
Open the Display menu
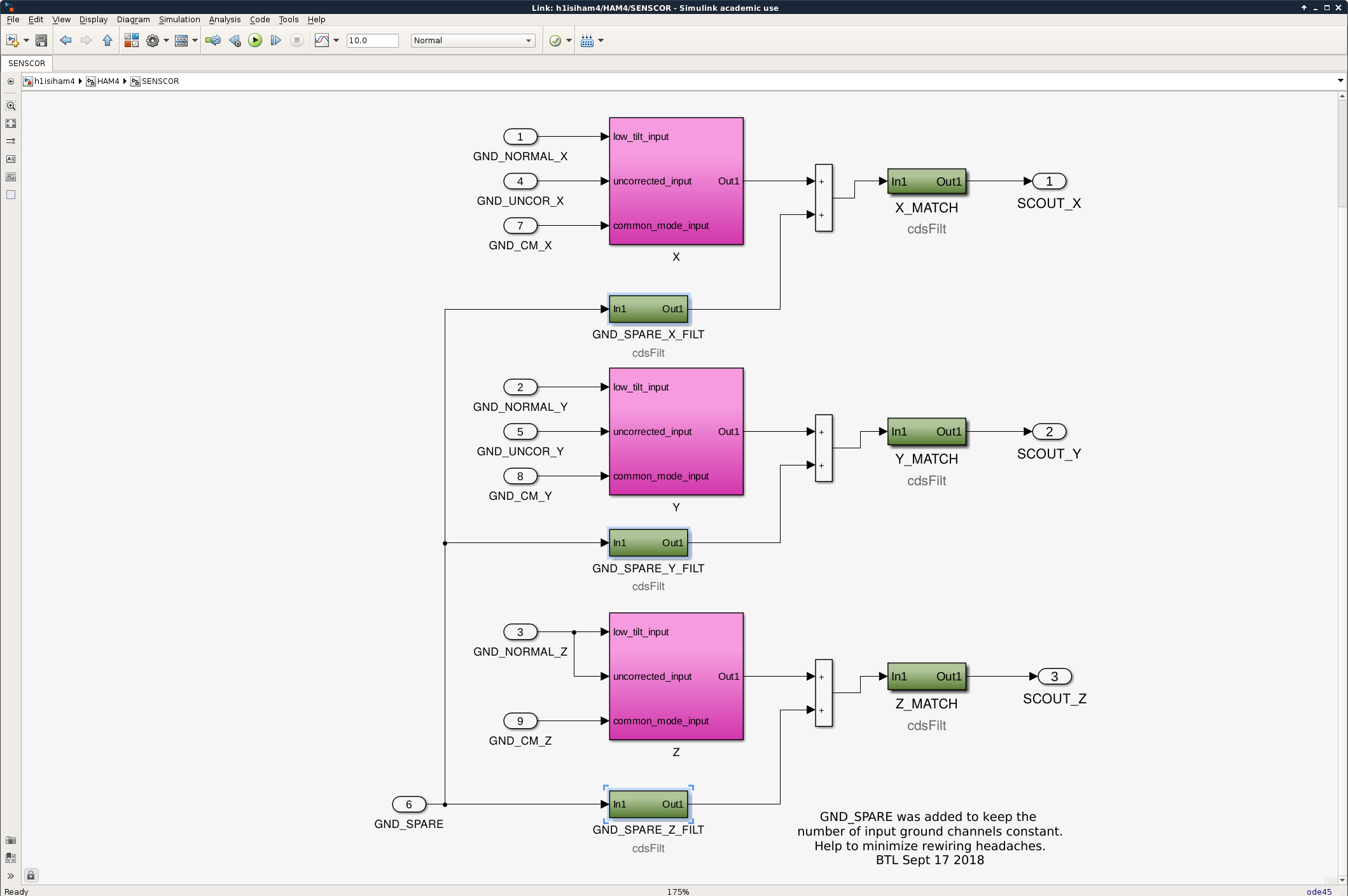point(94,20)
